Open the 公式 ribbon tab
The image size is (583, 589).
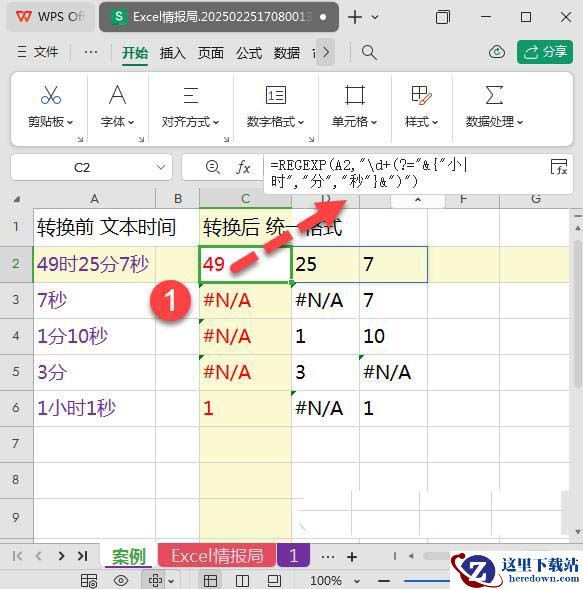tap(249, 53)
